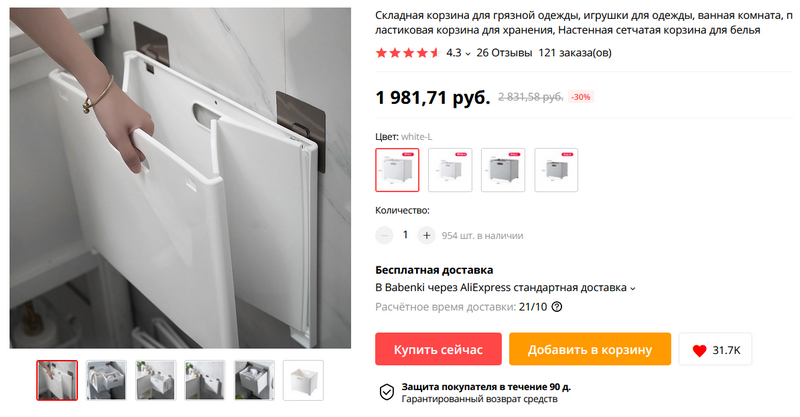The image size is (800, 417).
Task: Select the second product thumbnail
Action: pyautogui.click(x=106, y=380)
